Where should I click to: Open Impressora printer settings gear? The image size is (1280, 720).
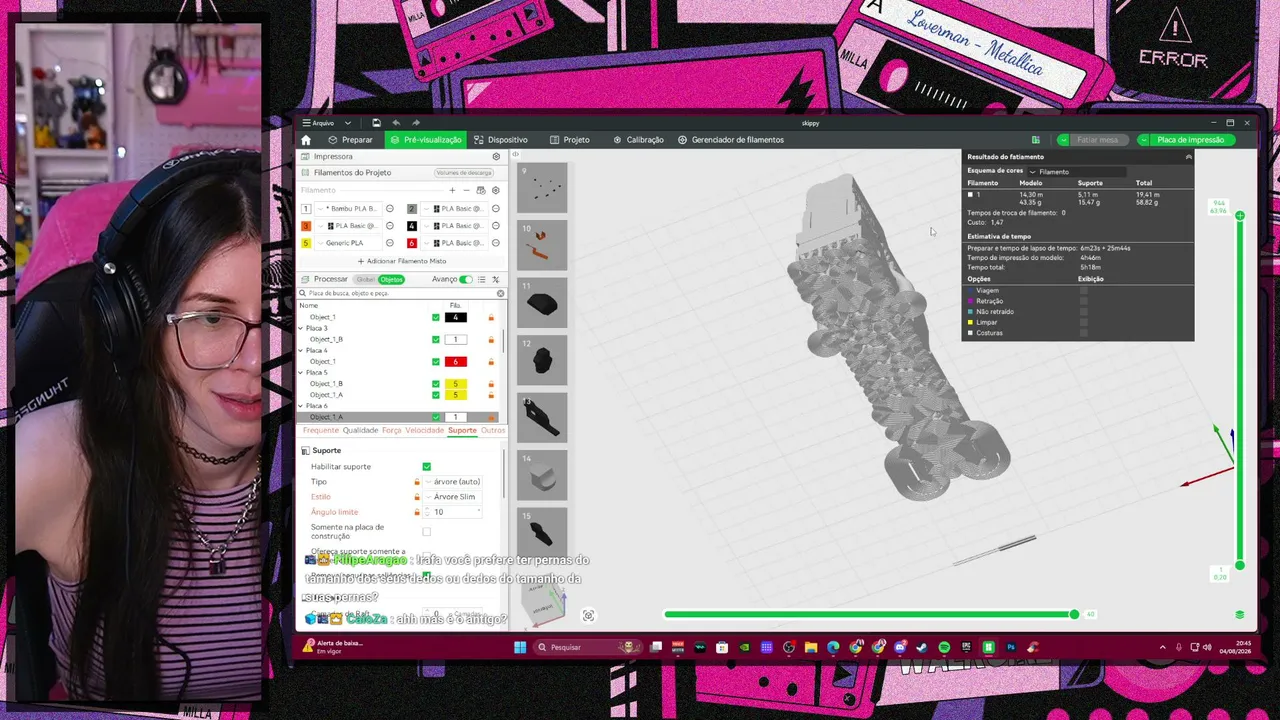[496, 157]
